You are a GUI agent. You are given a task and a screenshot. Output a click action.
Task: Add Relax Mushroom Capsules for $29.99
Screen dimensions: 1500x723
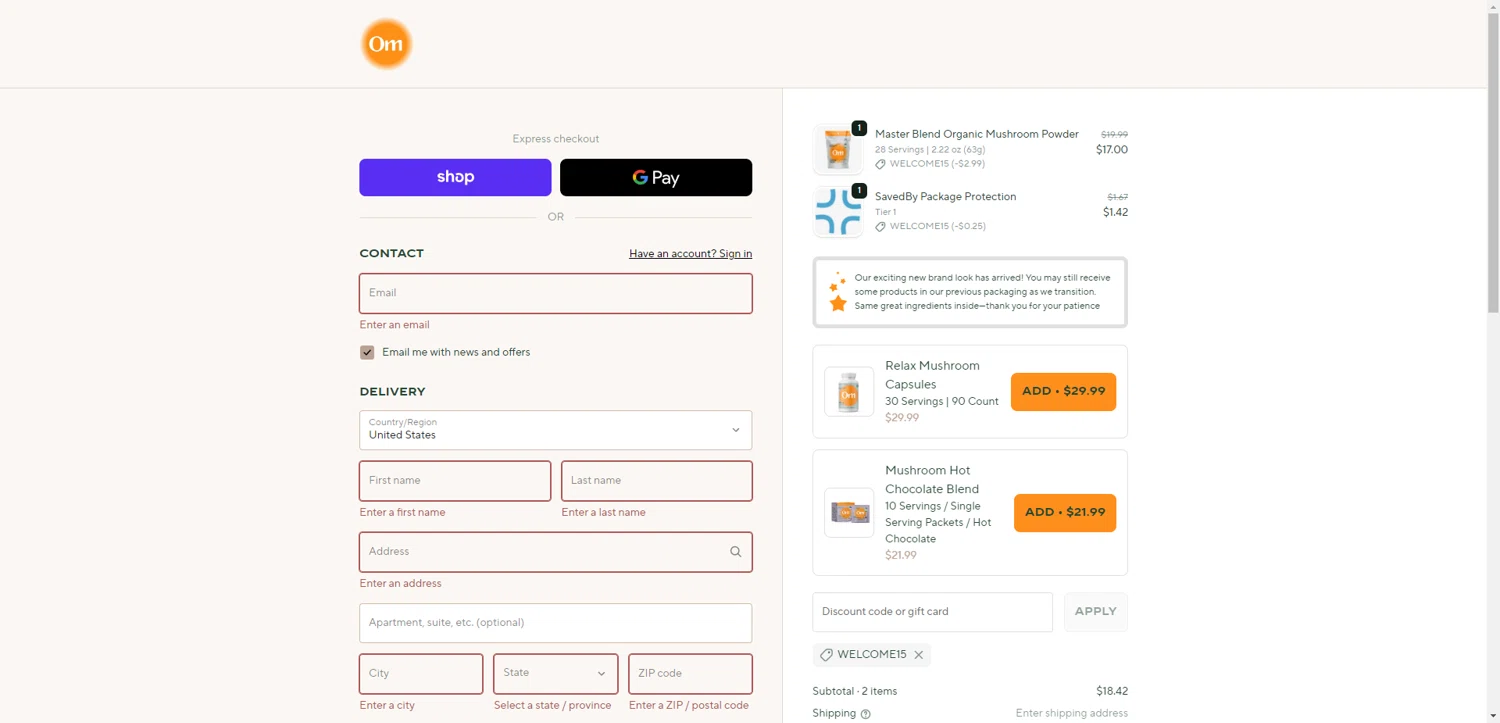(1063, 391)
